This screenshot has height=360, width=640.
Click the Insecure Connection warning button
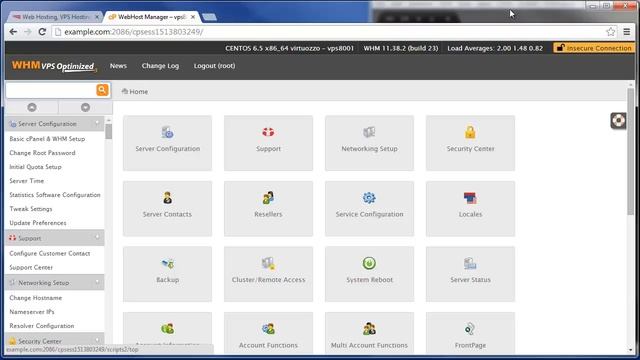tap(594, 48)
